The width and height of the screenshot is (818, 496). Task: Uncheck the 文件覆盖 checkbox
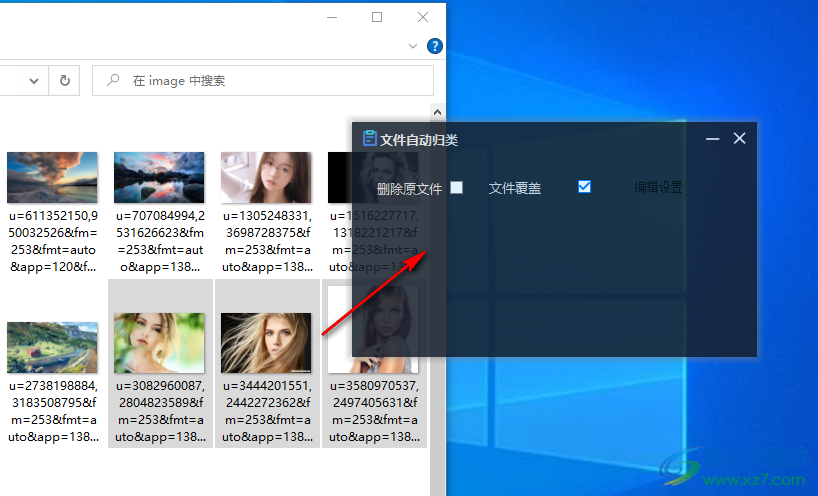click(x=584, y=187)
